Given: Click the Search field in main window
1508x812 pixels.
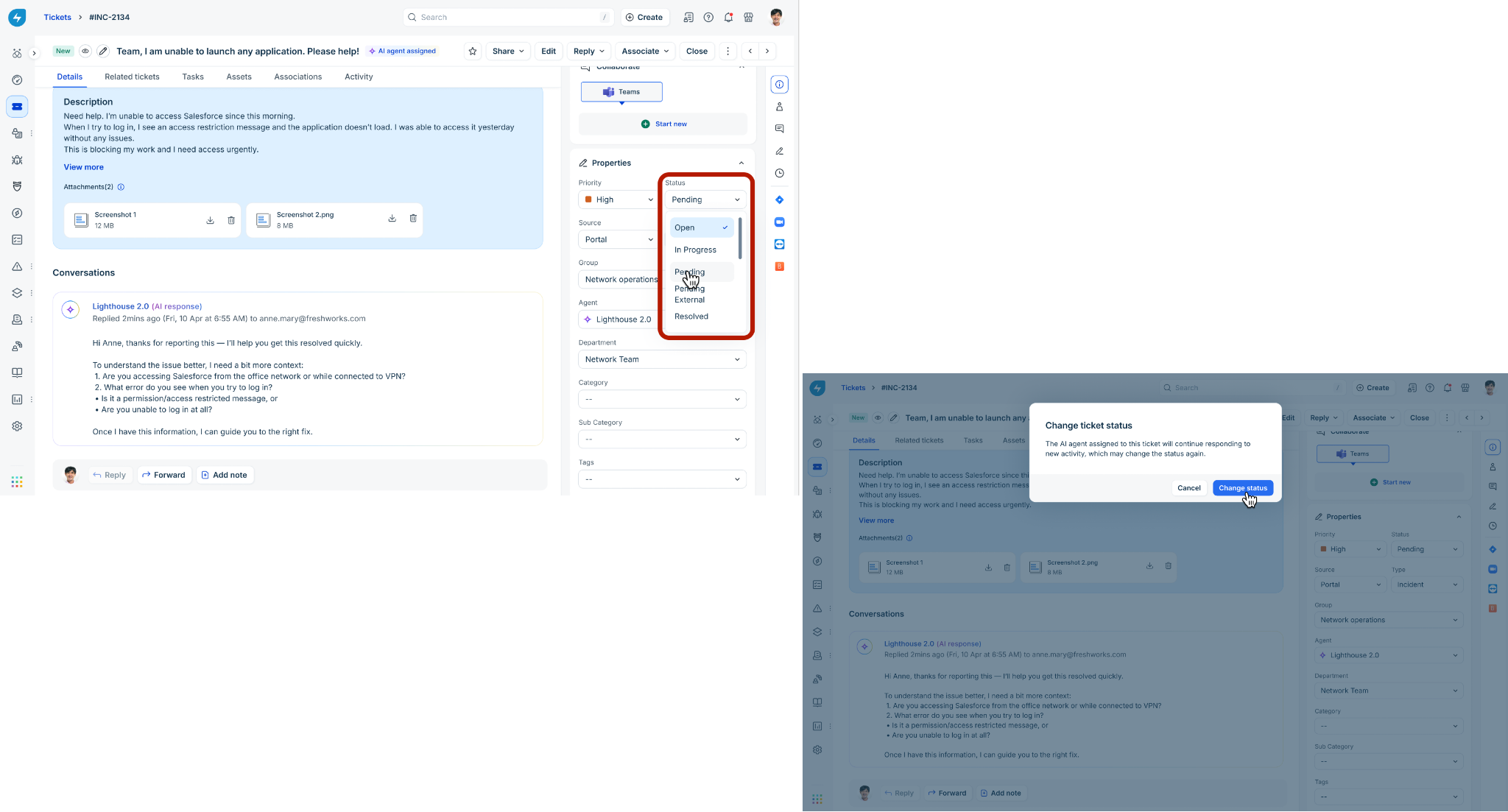Looking at the screenshot, I should (x=509, y=18).
